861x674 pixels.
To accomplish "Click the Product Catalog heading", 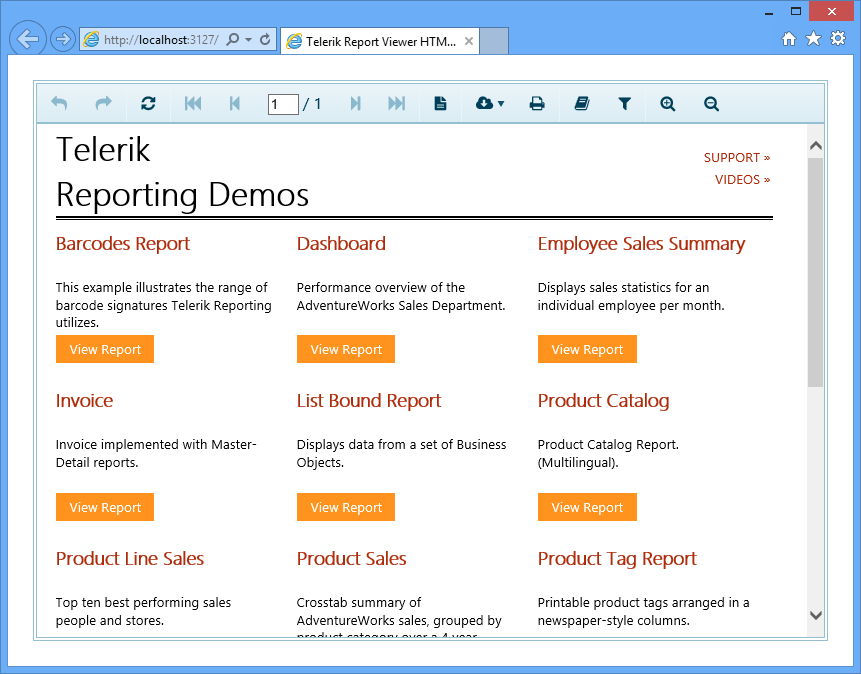I will [x=603, y=400].
